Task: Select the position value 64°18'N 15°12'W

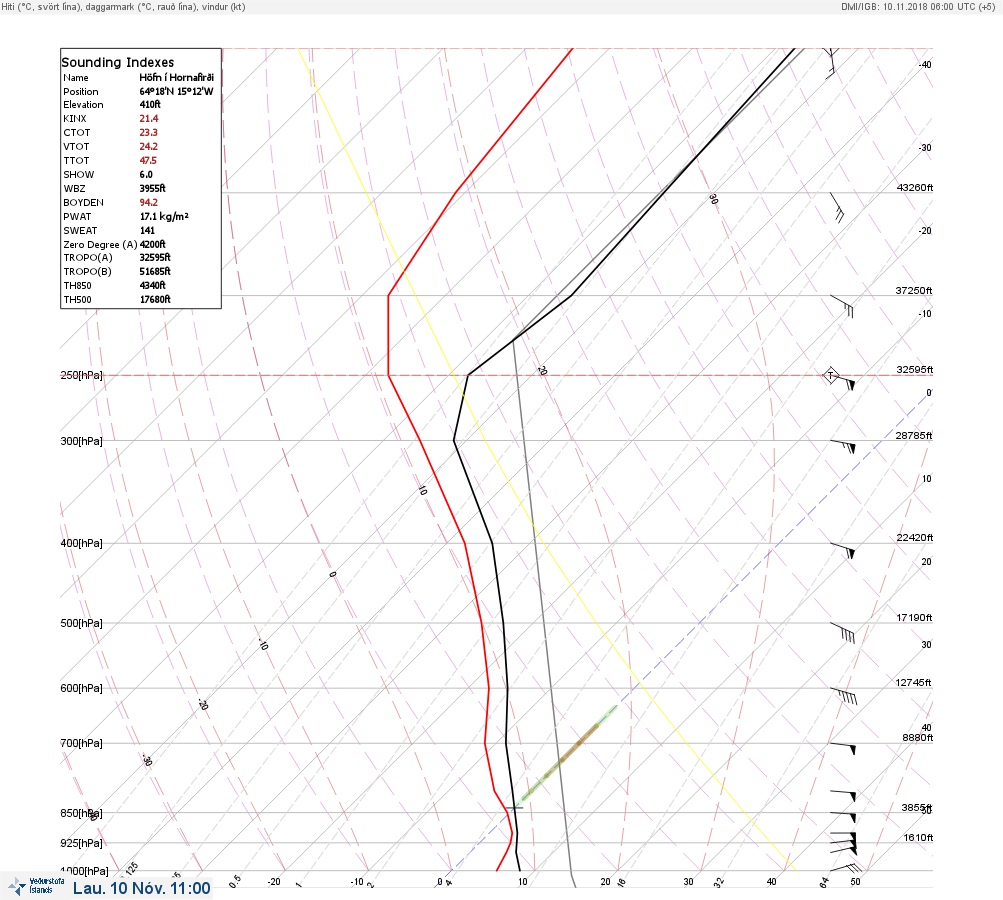Action: pos(177,91)
